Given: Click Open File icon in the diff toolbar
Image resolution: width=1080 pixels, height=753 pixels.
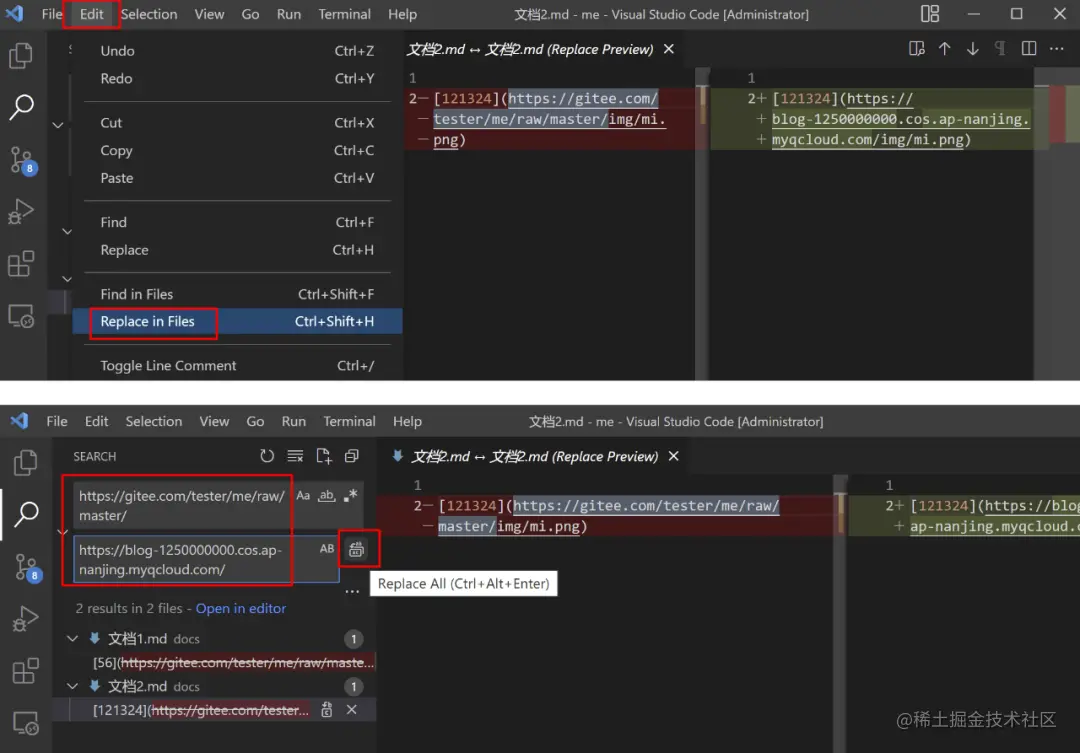Looking at the screenshot, I should pyautogui.click(x=916, y=49).
